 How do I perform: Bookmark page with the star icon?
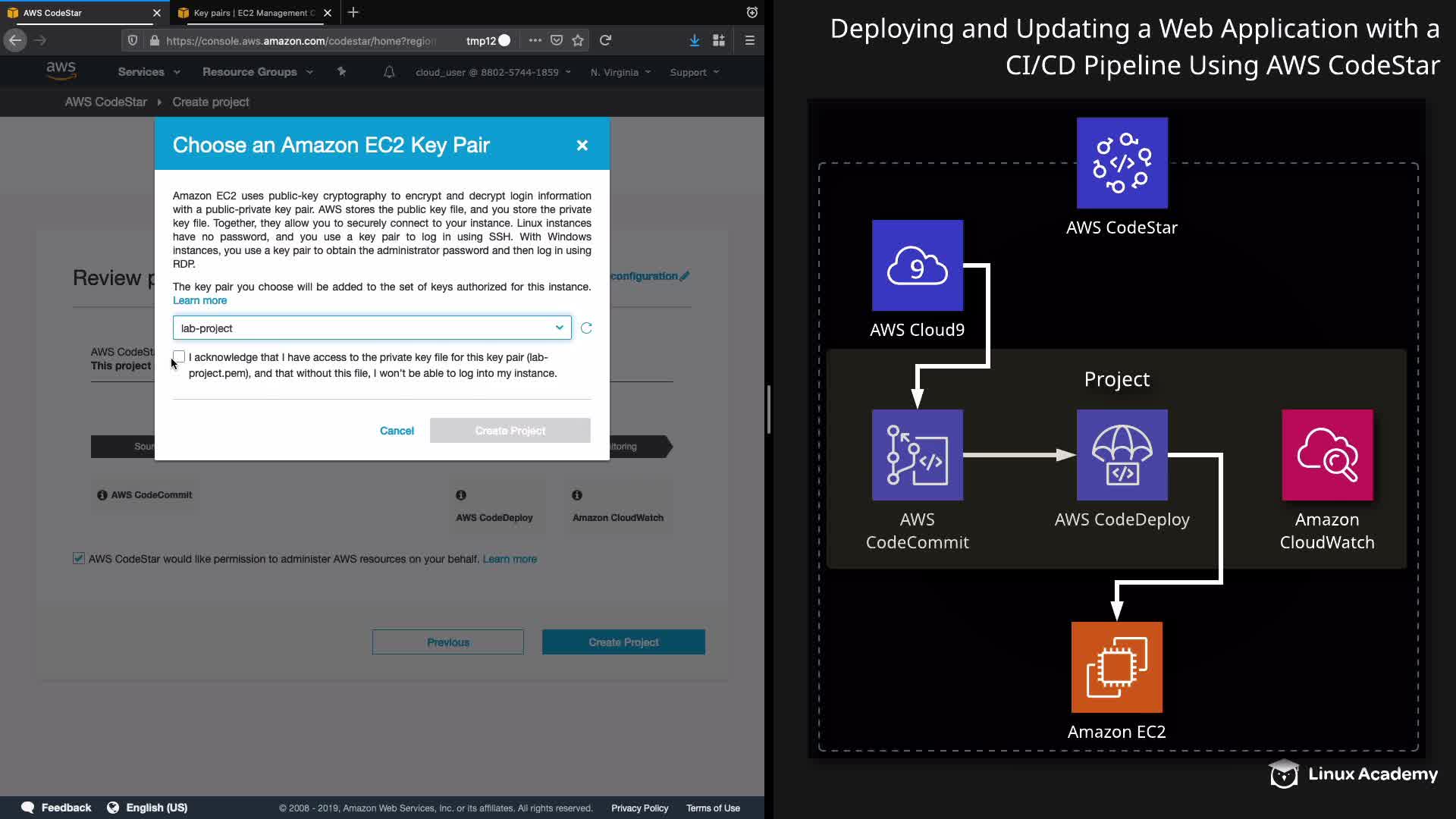578,40
